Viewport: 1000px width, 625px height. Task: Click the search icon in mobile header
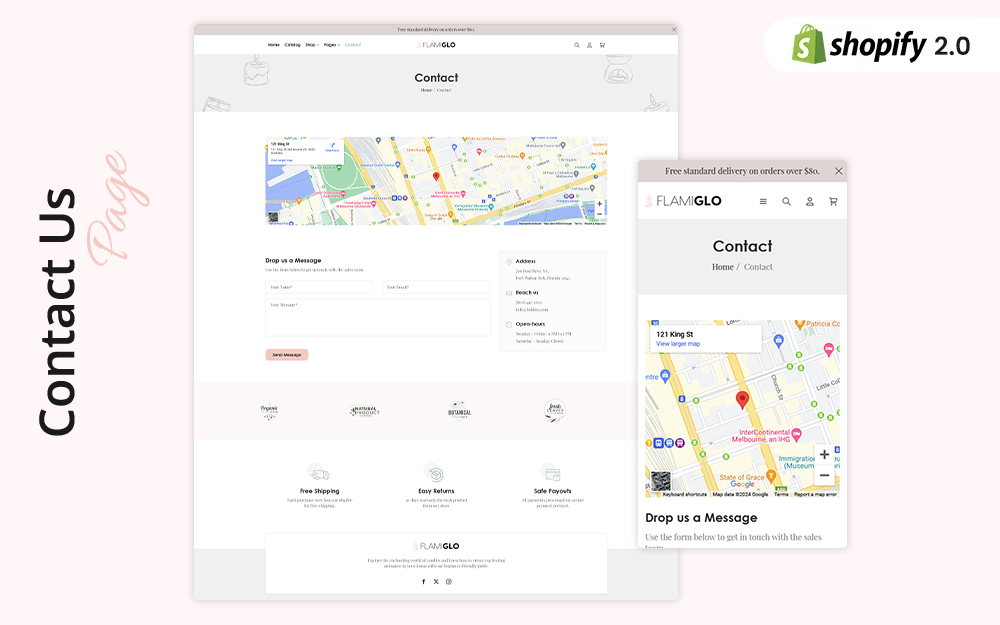[786, 201]
